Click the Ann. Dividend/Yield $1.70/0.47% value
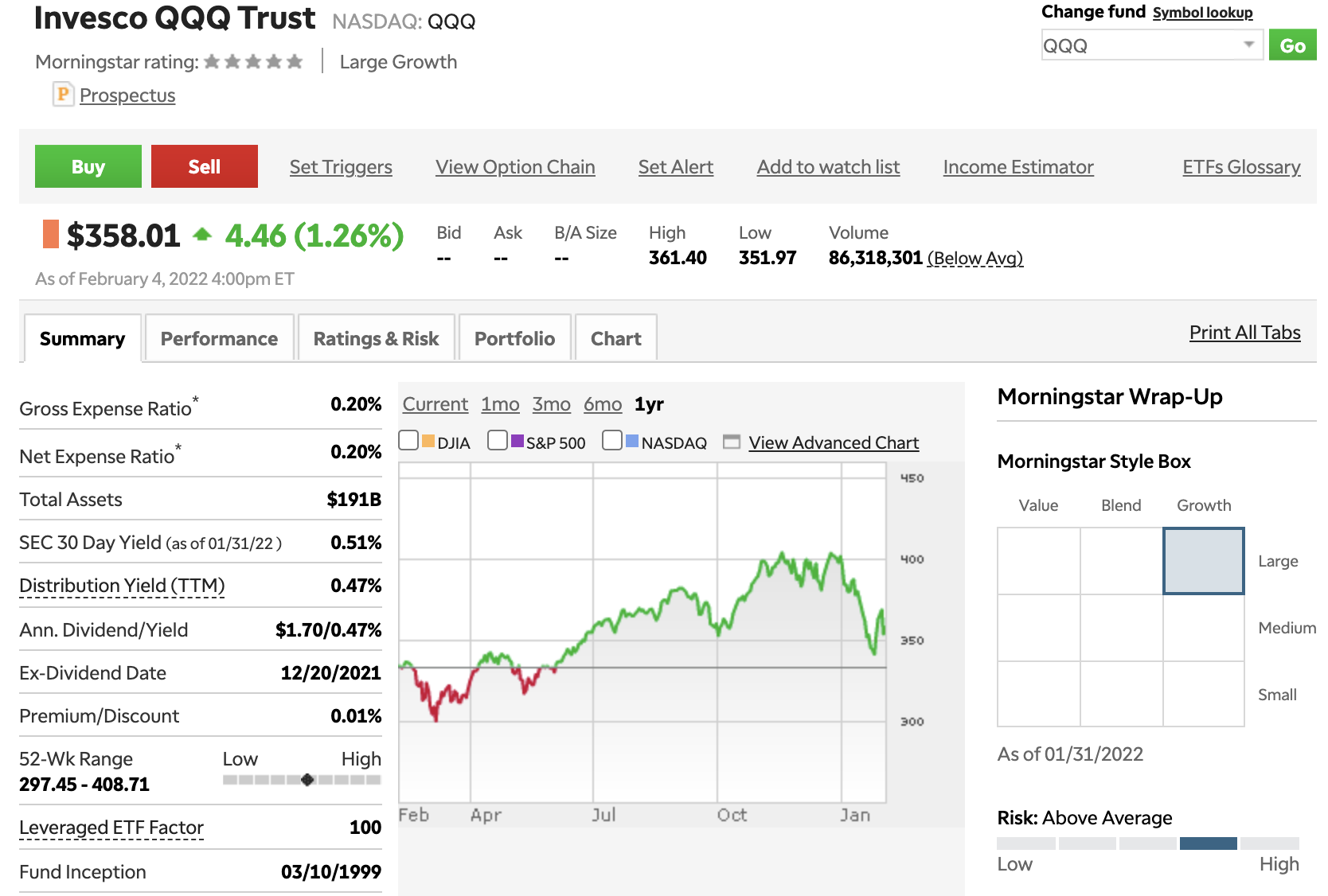The width and height of the screenshot is (1328, 896). point(329,630)
